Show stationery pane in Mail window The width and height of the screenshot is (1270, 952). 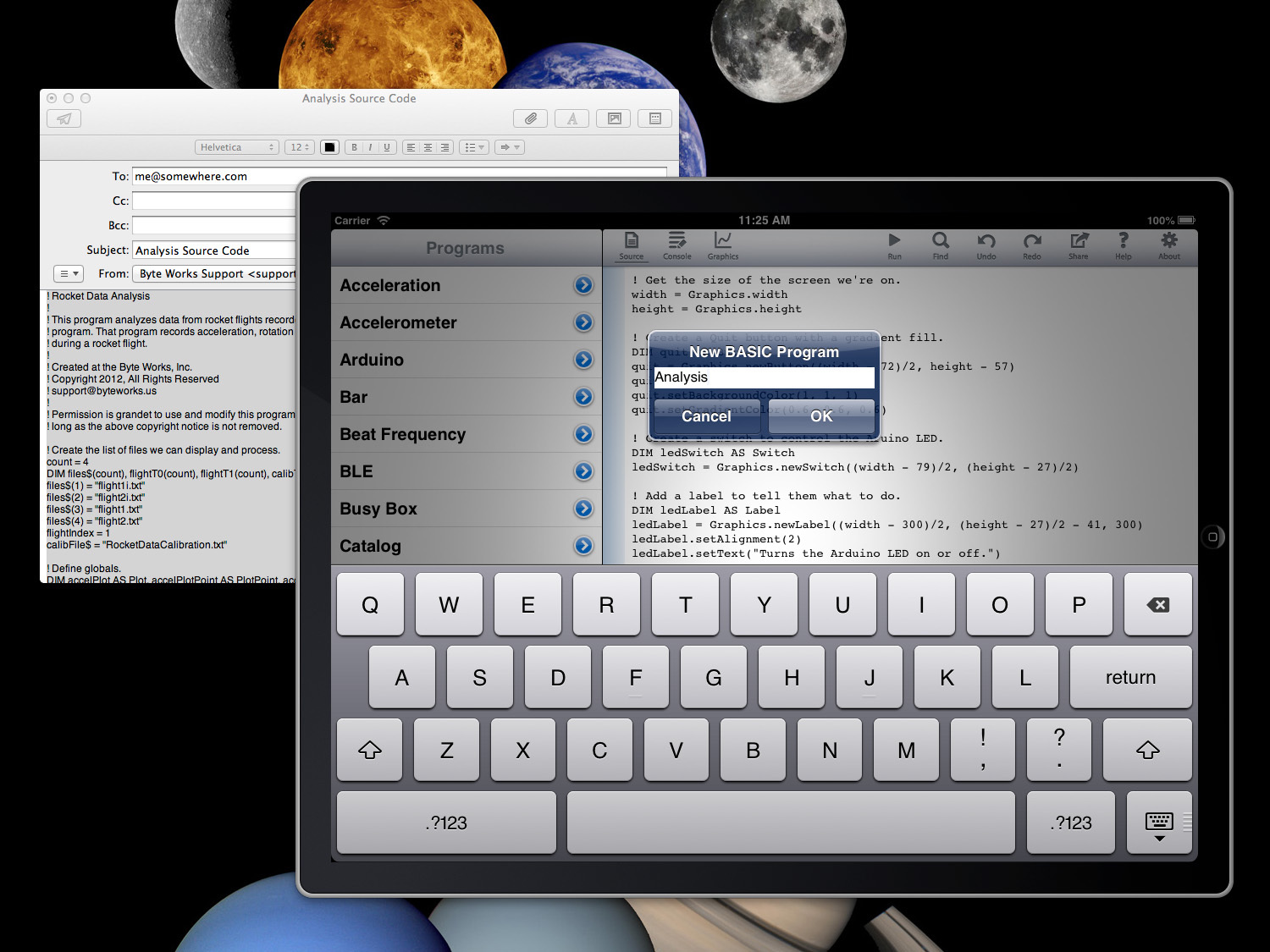pos(655,118)
